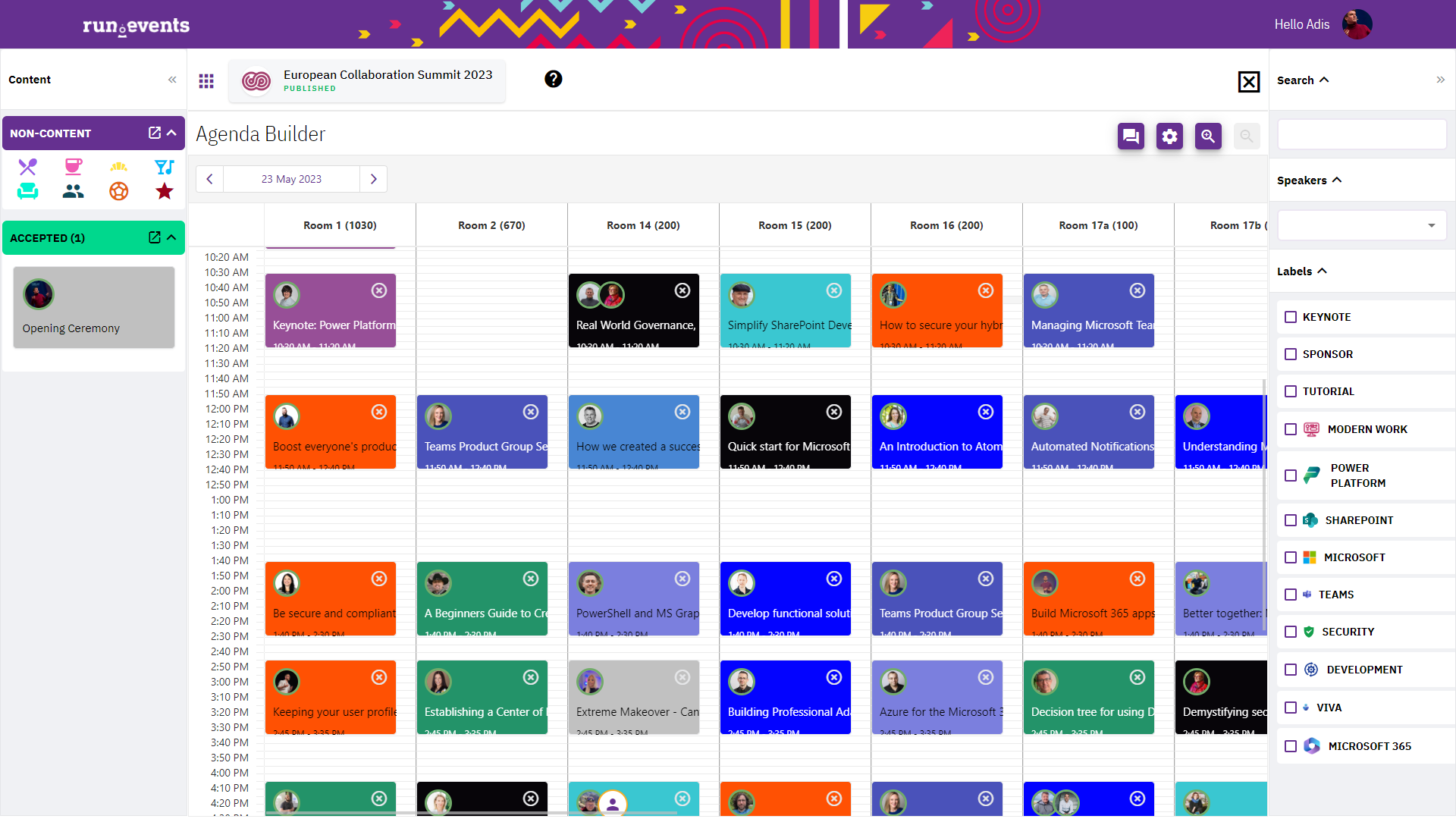1456x819 pixels.
Task: Click the Search text input field
Action: pos(1362,134)
